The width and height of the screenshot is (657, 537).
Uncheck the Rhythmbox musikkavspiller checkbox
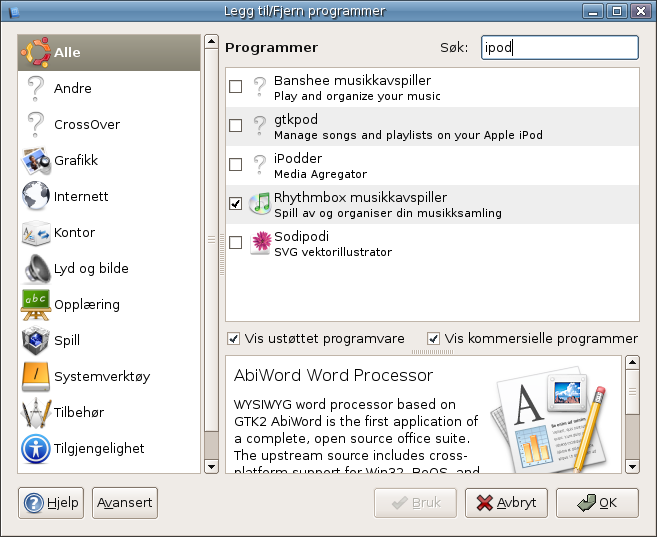click(235, 204)
